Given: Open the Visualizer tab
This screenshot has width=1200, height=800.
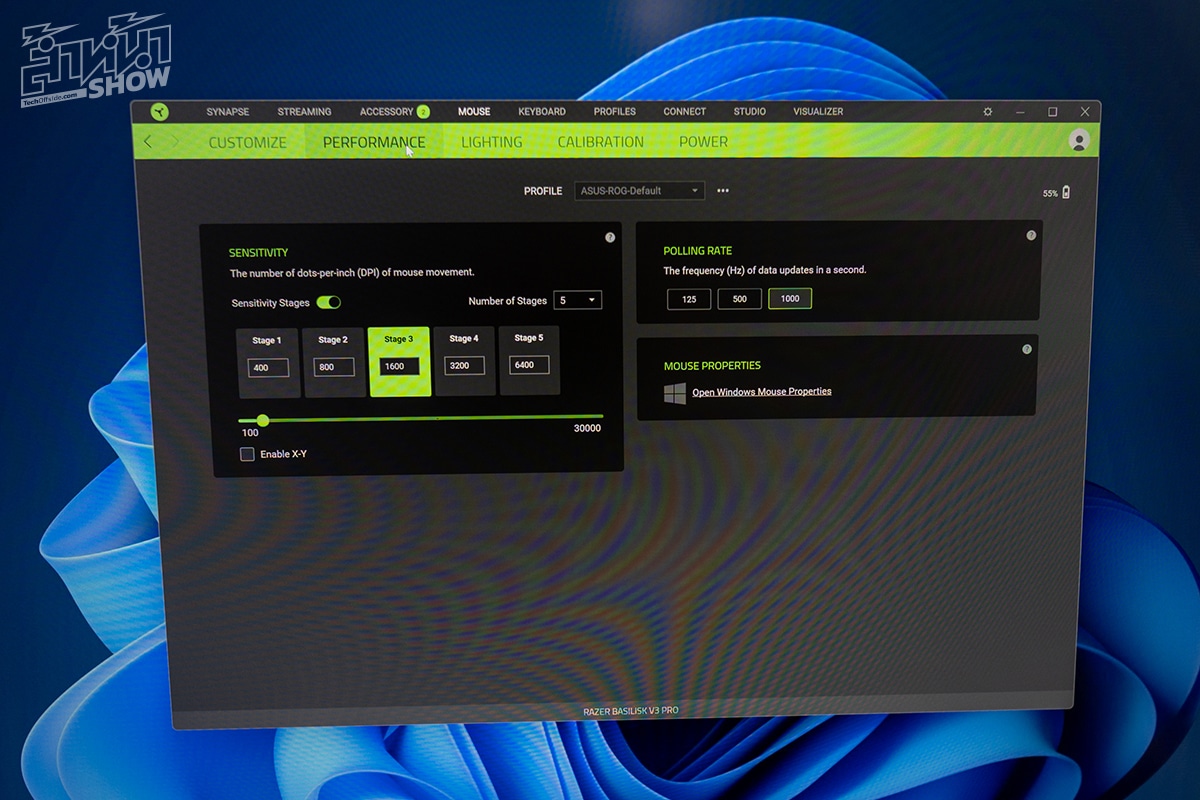Looking at the screenshot, I should click(818, 112).
